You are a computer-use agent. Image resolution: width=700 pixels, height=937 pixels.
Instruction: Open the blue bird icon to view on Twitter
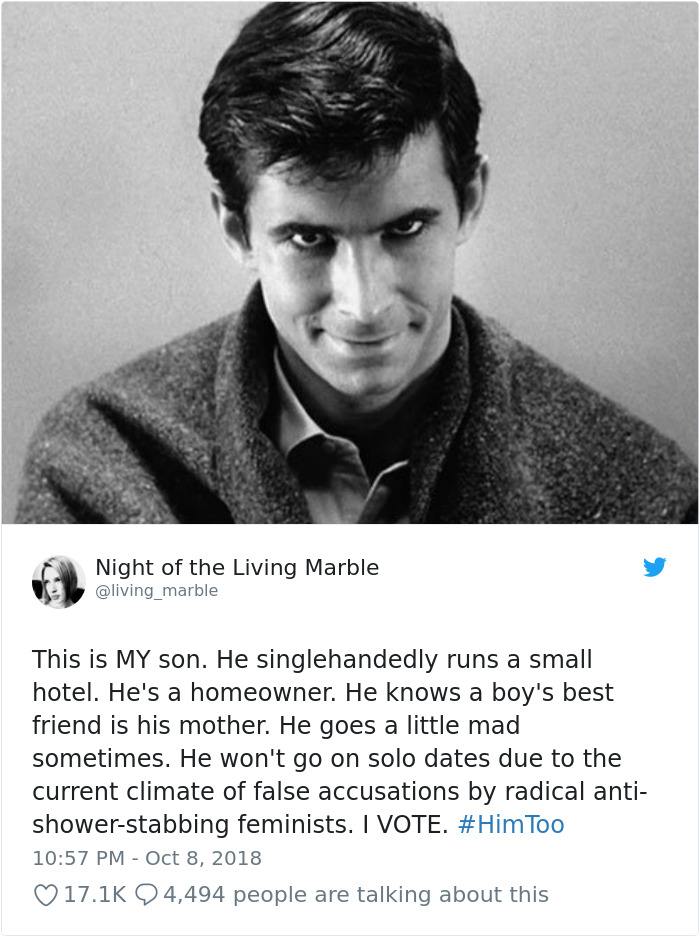point(655,567)
